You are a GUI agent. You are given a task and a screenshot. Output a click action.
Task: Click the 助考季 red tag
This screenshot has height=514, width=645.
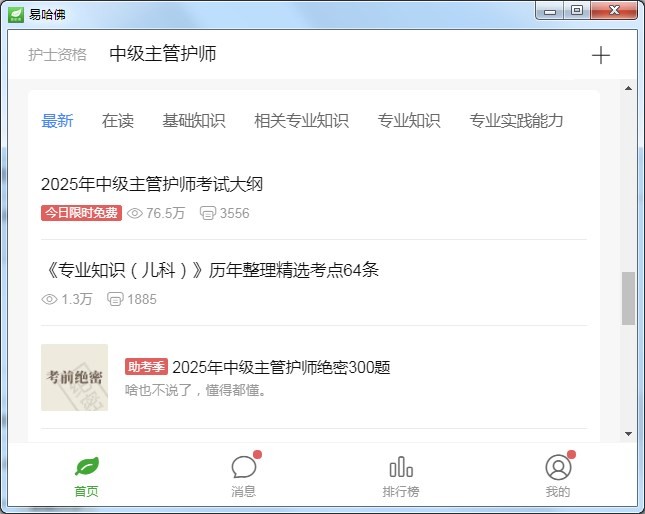click(146, 366)
